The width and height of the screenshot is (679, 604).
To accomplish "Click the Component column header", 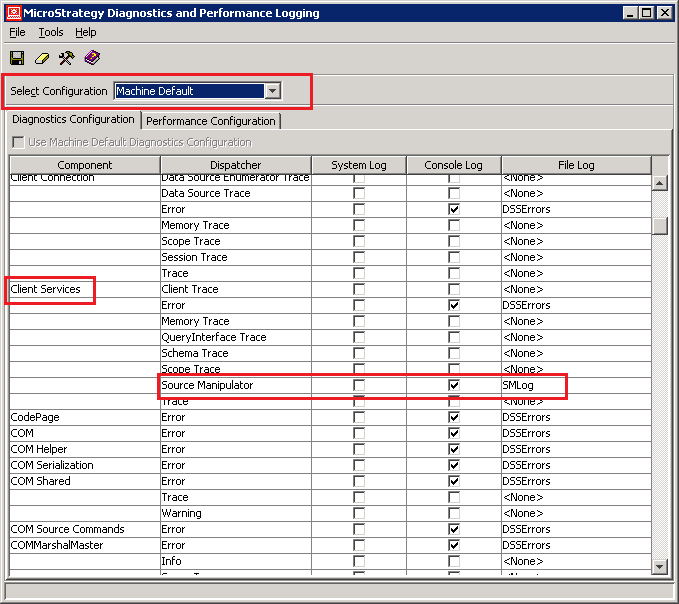I will tap(85, 165).
